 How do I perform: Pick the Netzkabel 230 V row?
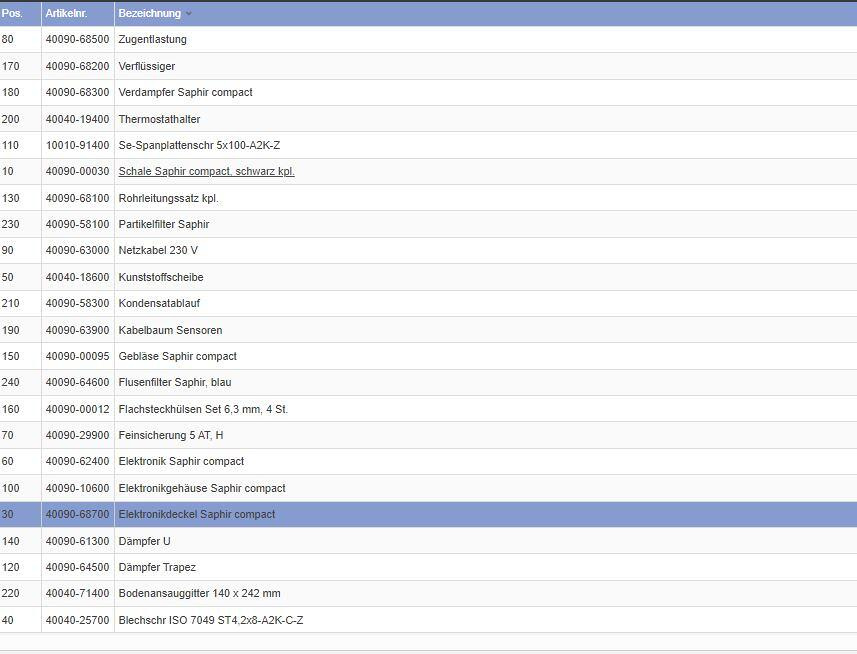[x=158, y=251]
